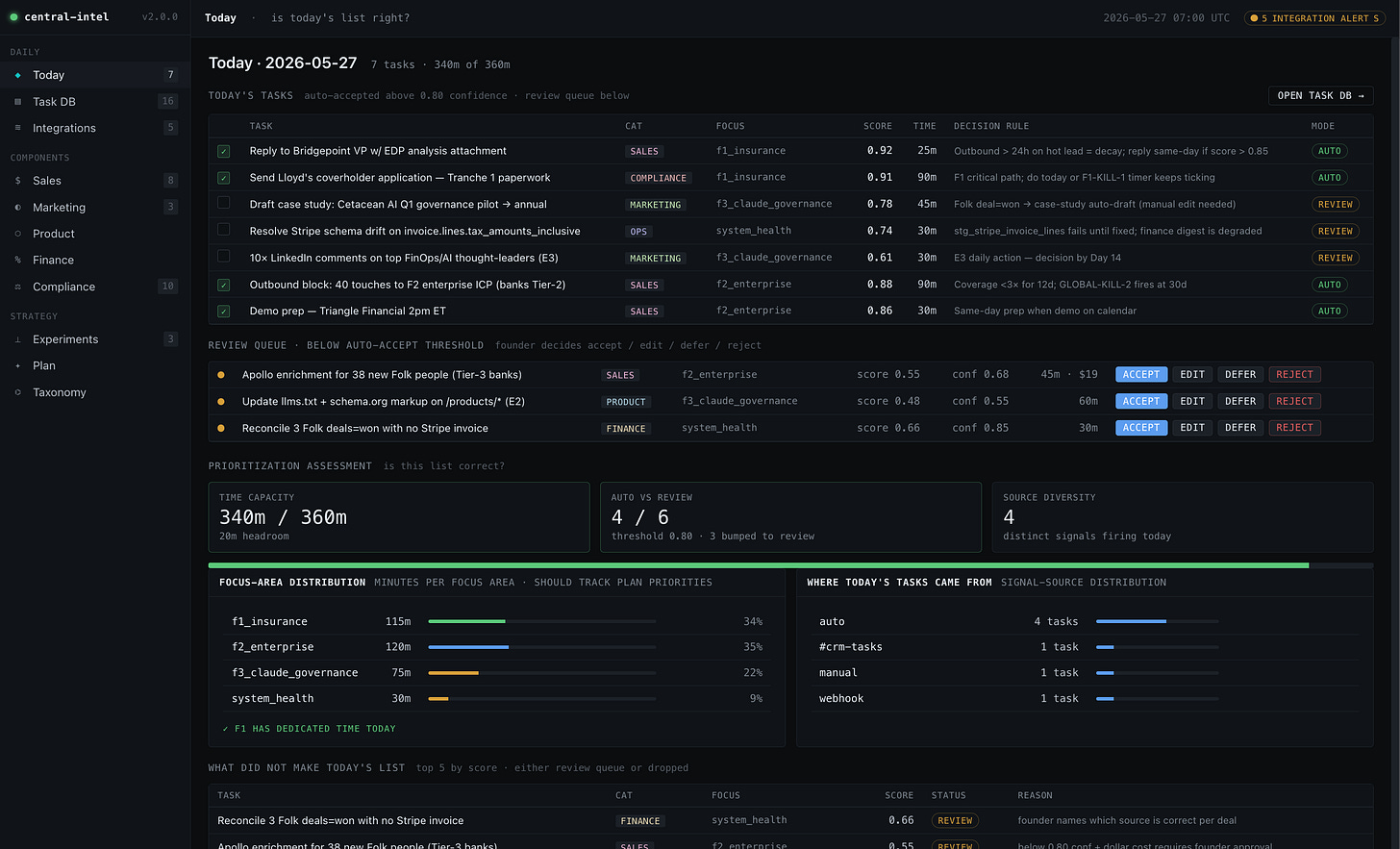Defer the Update llms.txt review item
1400x849 pixels.
click(x=1240, y=401)
